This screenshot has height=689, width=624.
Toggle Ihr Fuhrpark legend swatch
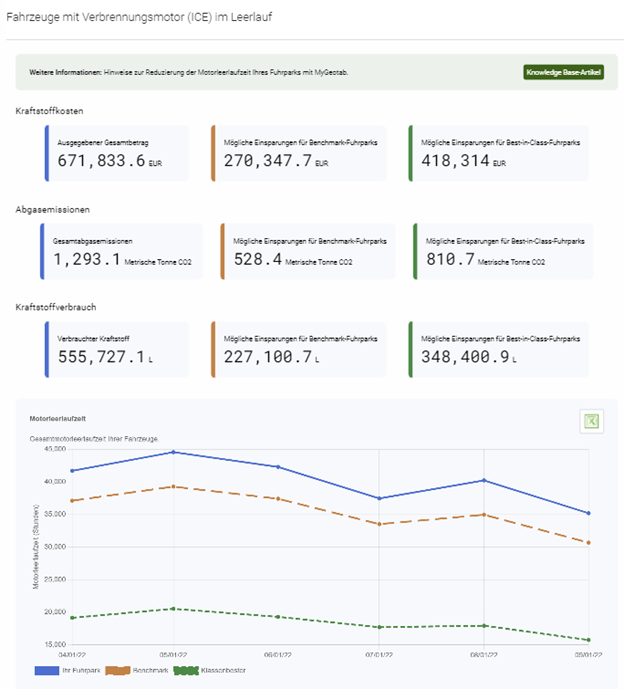coord(47,670)
